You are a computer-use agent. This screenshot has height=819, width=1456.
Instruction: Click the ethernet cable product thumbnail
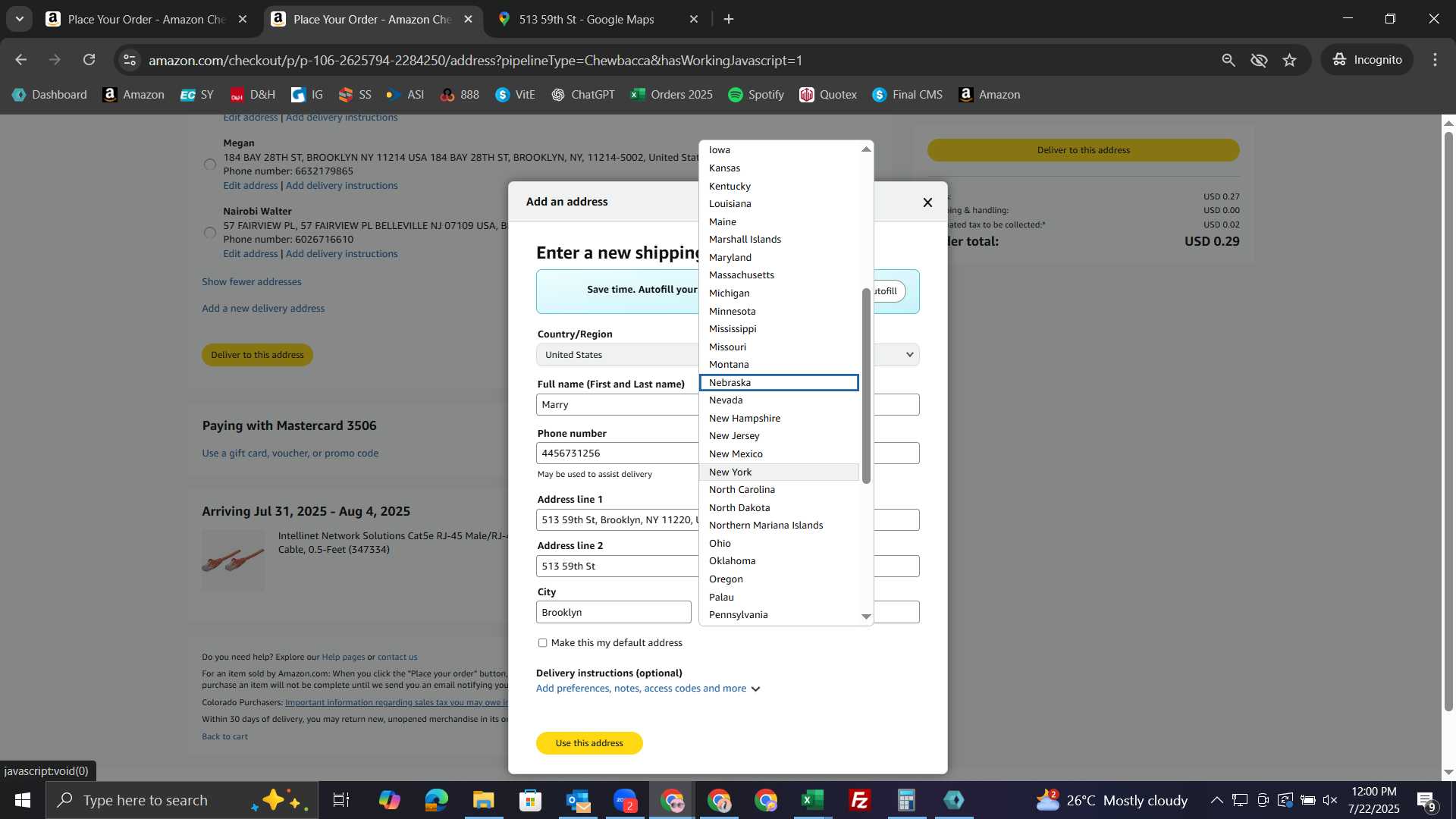click(x=234, y=561)
